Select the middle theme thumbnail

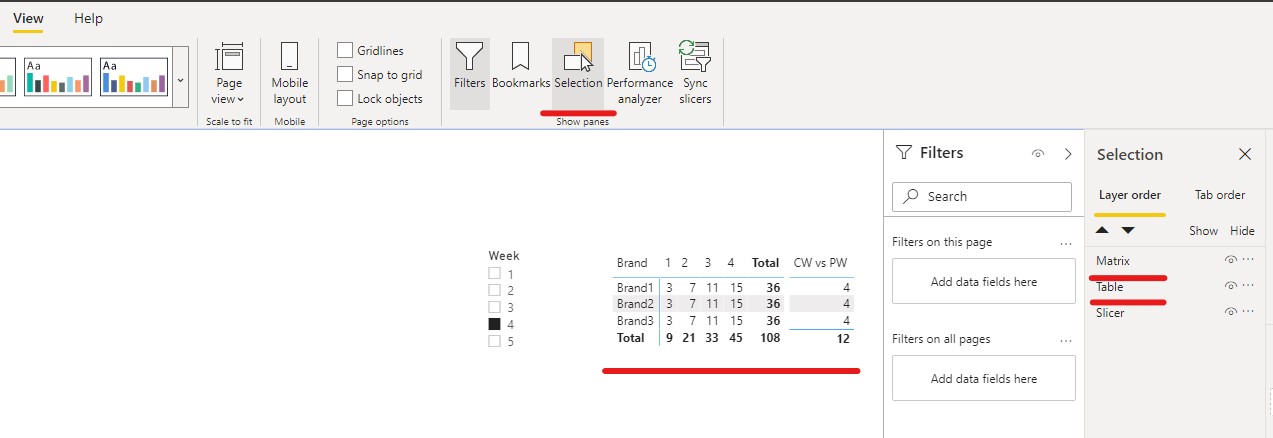58,77
